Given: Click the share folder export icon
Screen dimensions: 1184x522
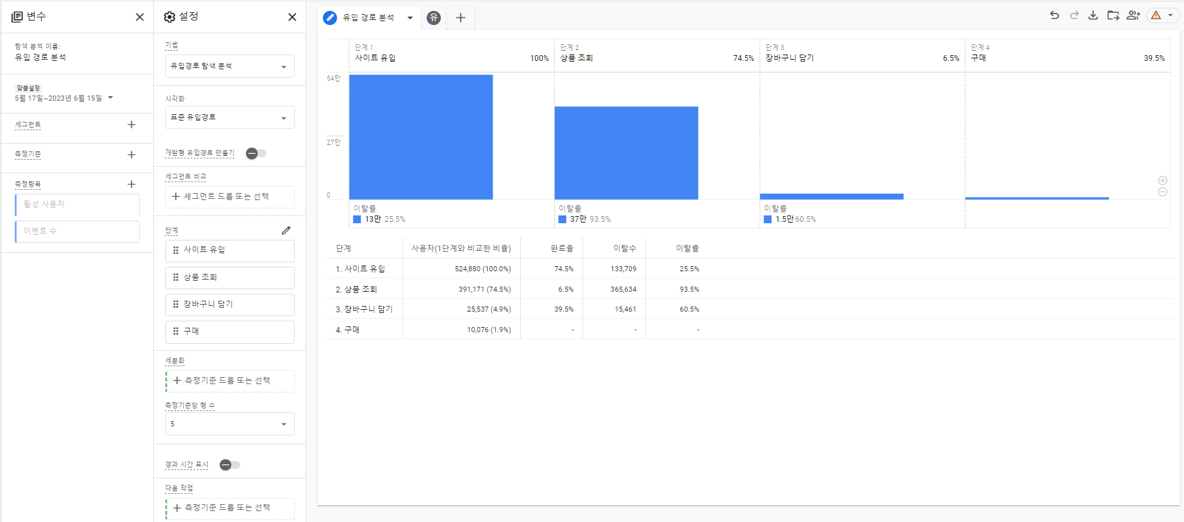Looking at the screenshot, I should point(1113,15).
